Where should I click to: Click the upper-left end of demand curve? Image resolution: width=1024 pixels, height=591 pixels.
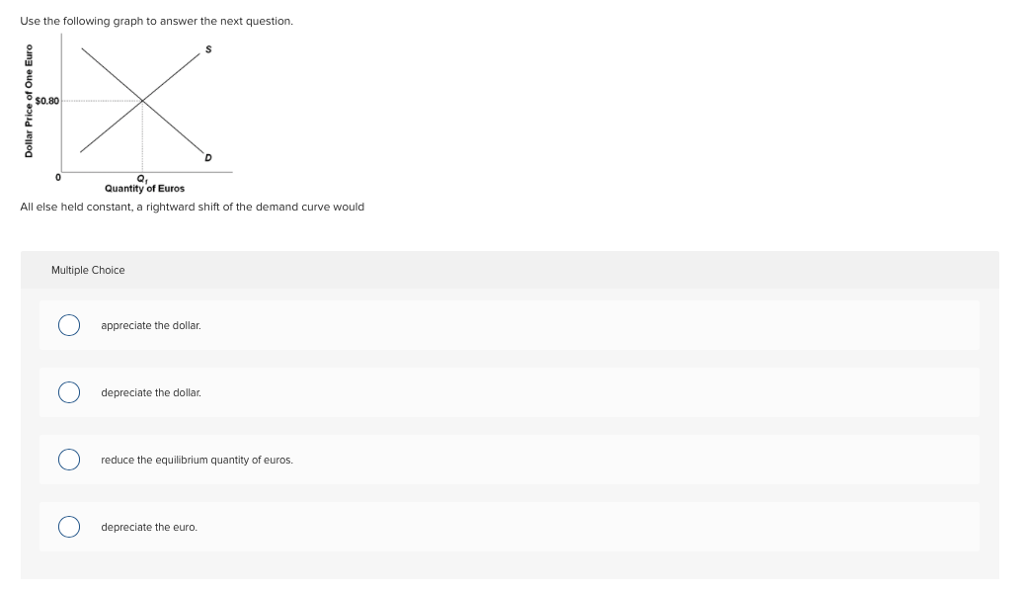[82, 49]
